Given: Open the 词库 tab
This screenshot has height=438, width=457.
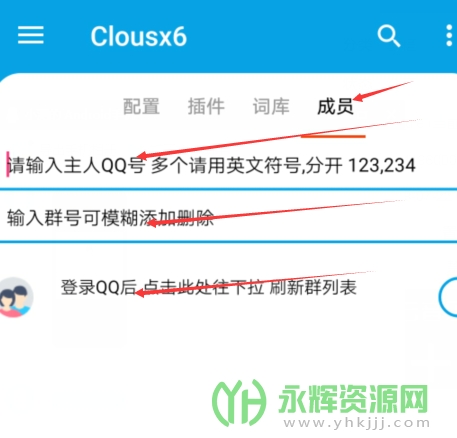Looking at the screenshot, I should tap(271, 106).
